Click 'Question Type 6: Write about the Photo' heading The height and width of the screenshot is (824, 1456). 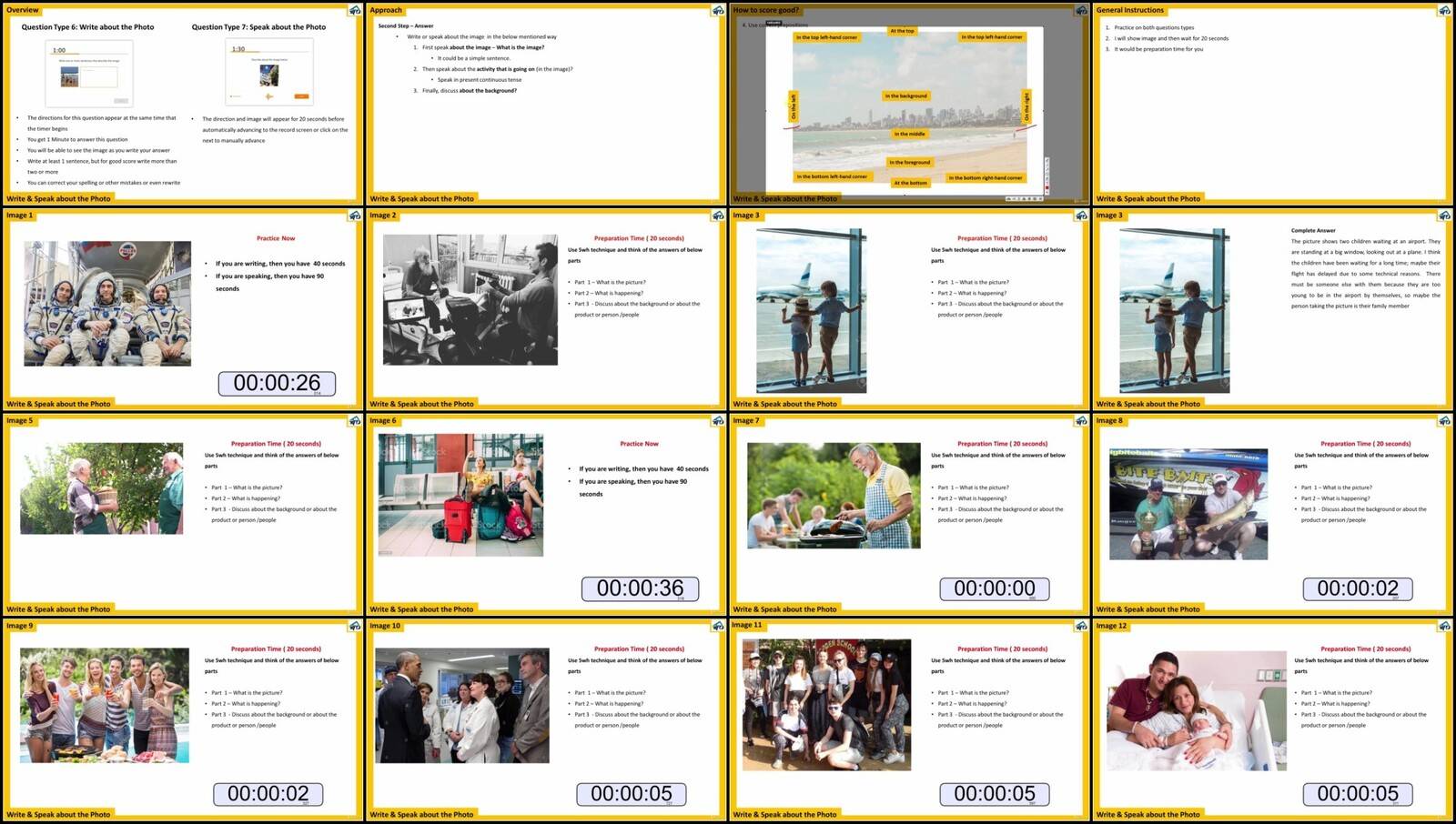[x=87, y=27]
